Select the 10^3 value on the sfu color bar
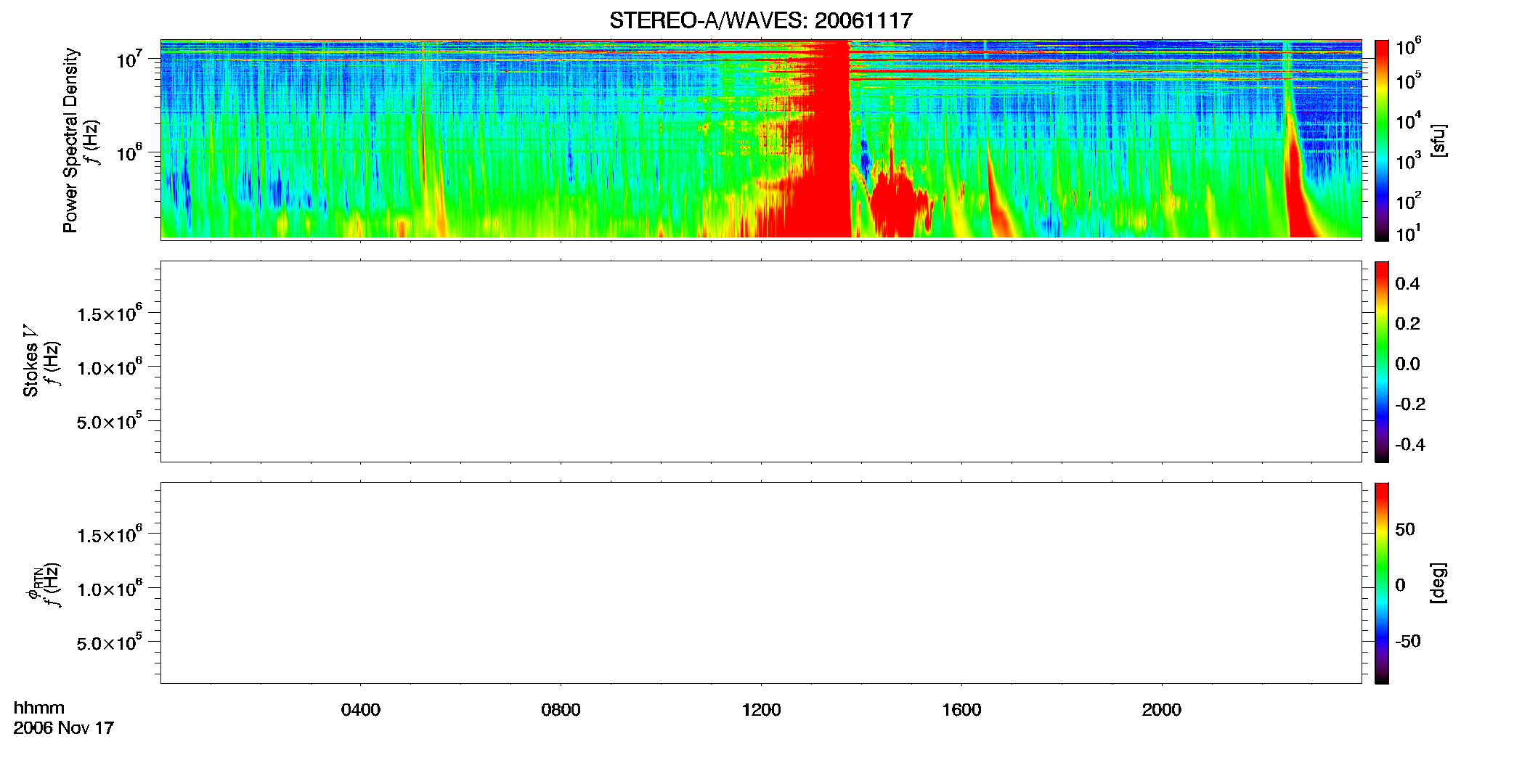This screenshot has width=1522, height=784. click(1408, 160)
